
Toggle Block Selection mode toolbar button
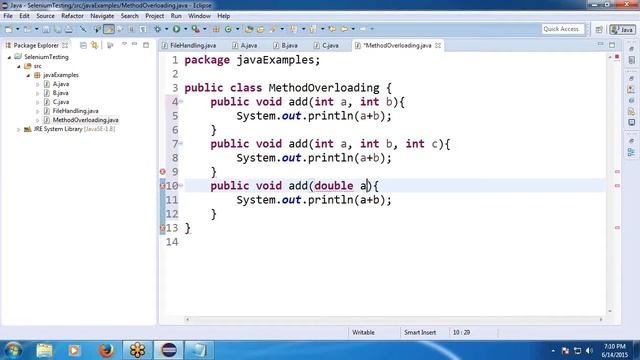point(131,29)
